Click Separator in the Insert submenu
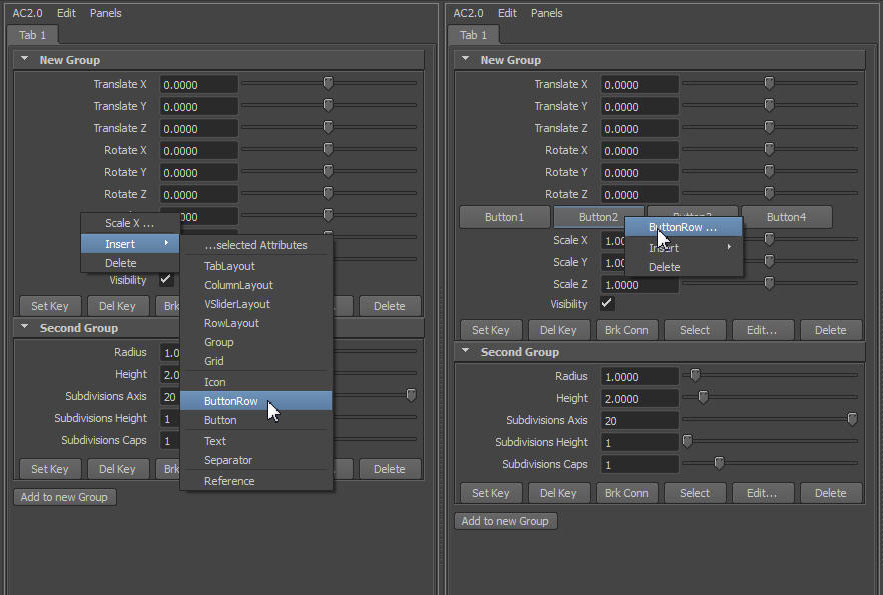The image size is (883, 595). click(228, 460)
